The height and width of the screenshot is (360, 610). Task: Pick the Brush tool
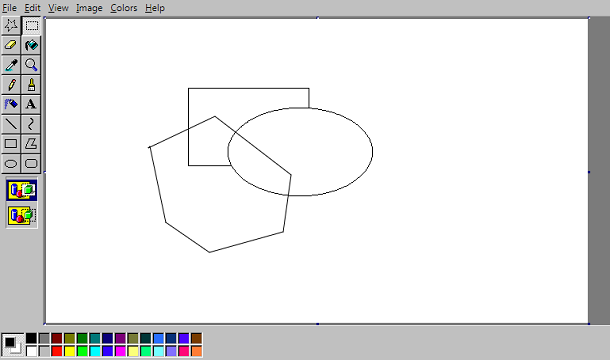(x=31, y=84)
